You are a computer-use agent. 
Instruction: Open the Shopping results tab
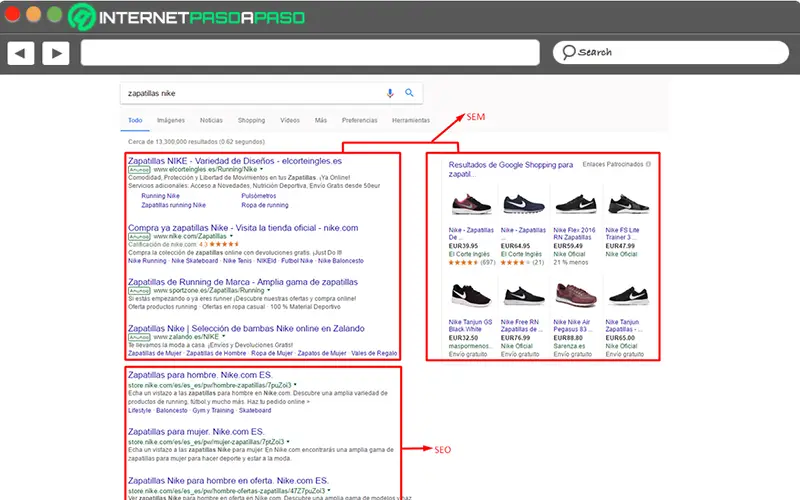point(251,120)
